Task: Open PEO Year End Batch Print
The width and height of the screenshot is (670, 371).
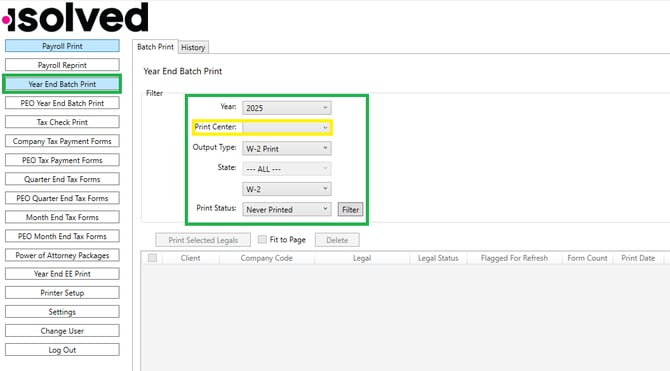Action: coord(62,103)
